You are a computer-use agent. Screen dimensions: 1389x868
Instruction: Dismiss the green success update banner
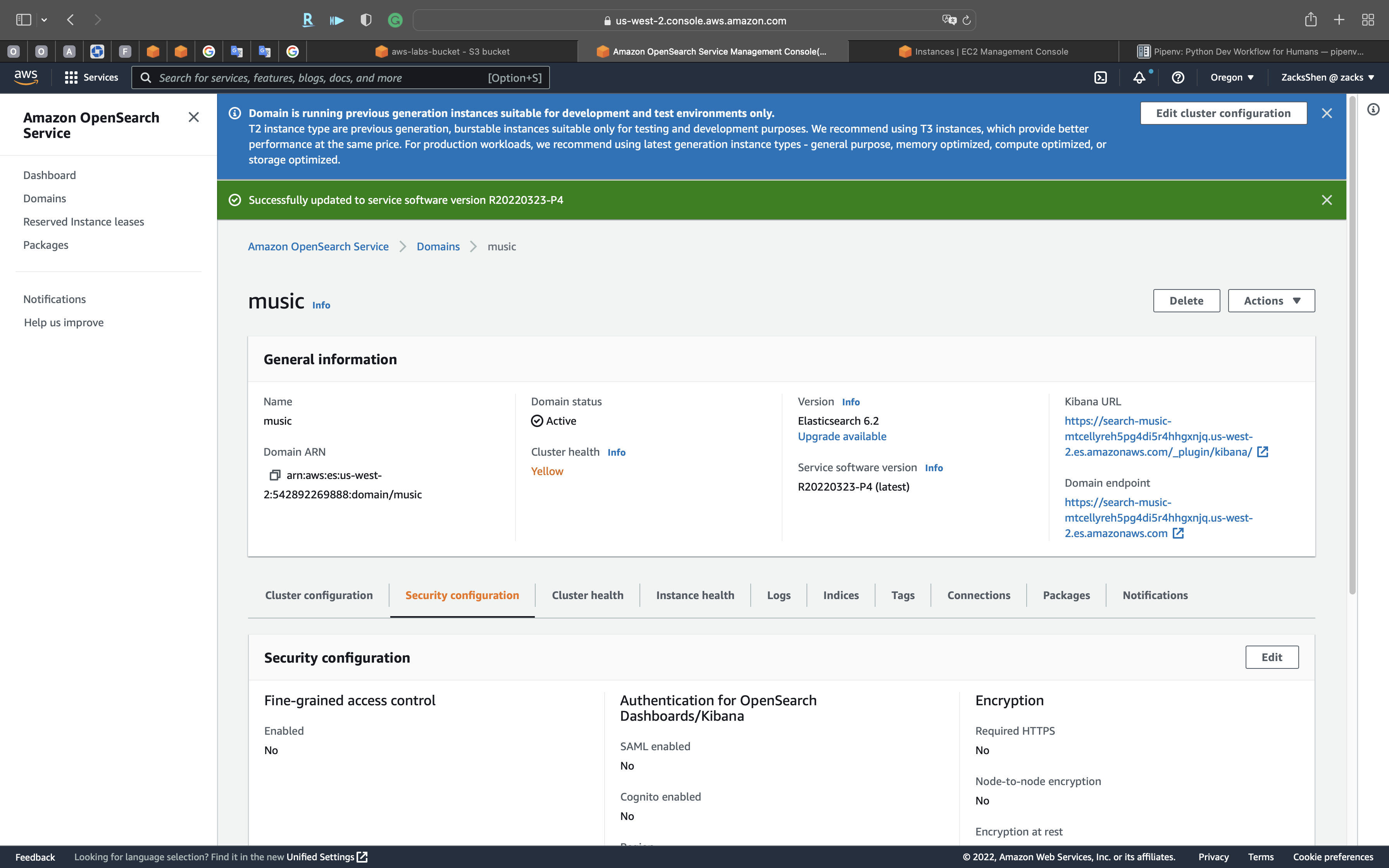pyautogui.click(x=1327, y=200)
